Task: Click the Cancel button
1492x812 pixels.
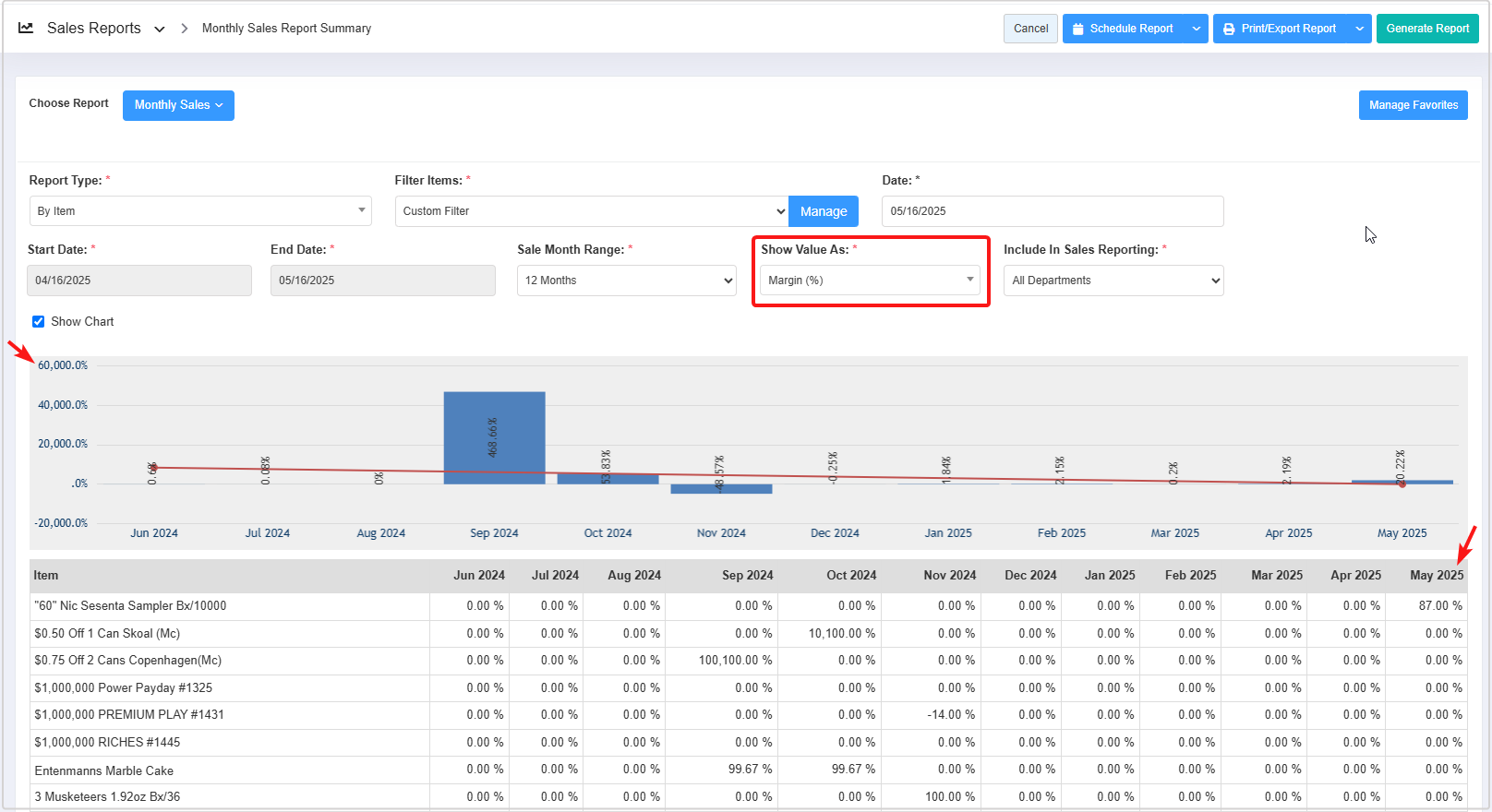Action: [x=1030, y=29]
